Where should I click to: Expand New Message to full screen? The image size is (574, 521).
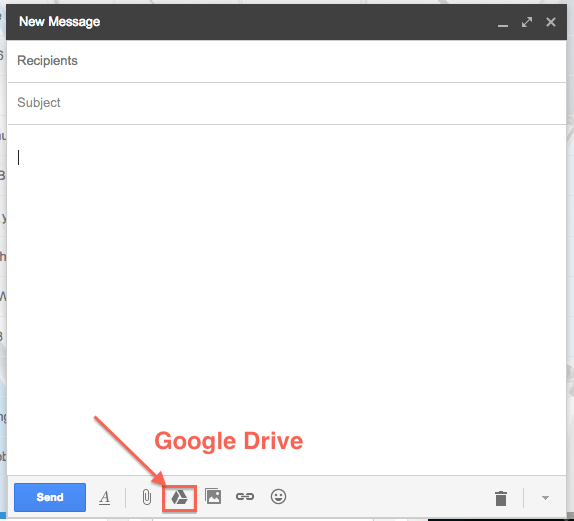point(527,22)
